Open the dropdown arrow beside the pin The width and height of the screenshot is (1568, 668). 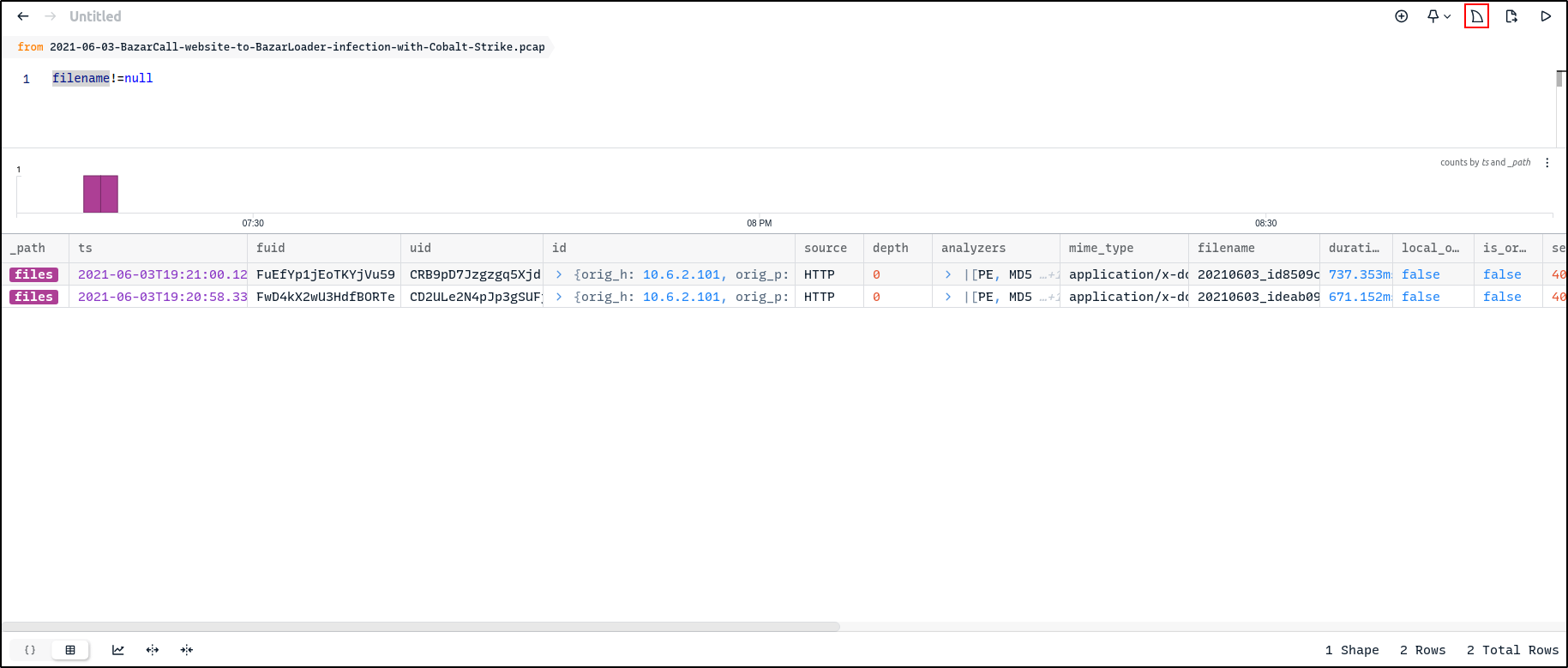pos(1448,16)
